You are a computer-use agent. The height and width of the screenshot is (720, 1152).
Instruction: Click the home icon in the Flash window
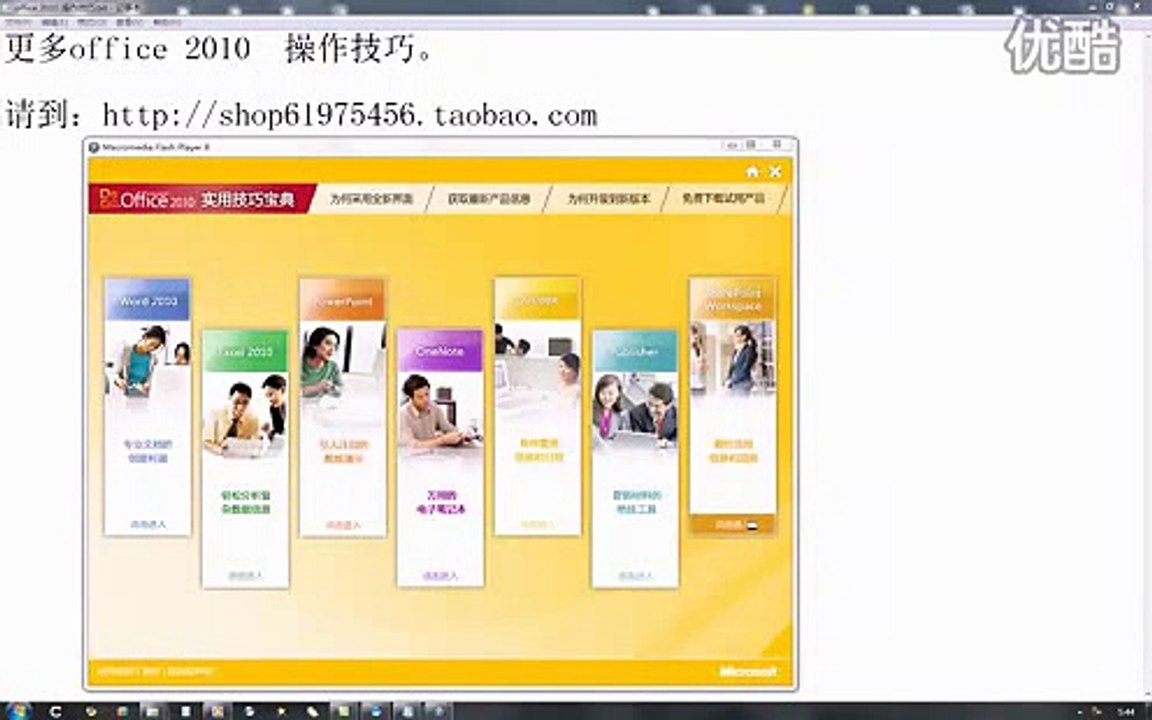[x=752, y=172]
